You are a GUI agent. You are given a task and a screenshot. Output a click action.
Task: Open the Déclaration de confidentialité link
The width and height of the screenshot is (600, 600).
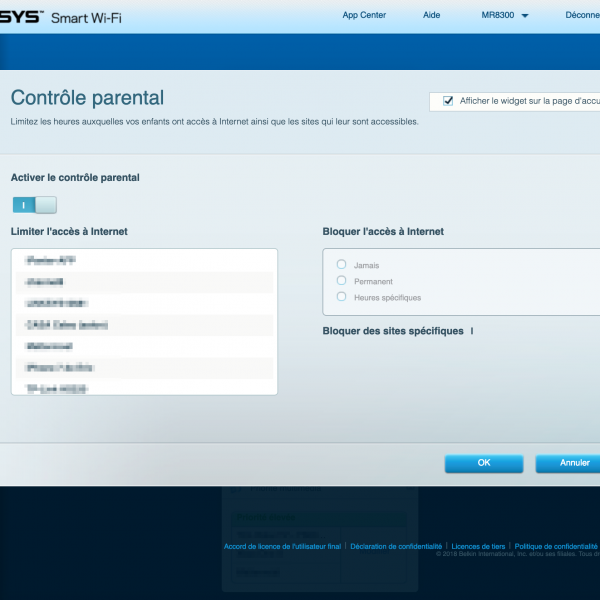coord(396,547)
